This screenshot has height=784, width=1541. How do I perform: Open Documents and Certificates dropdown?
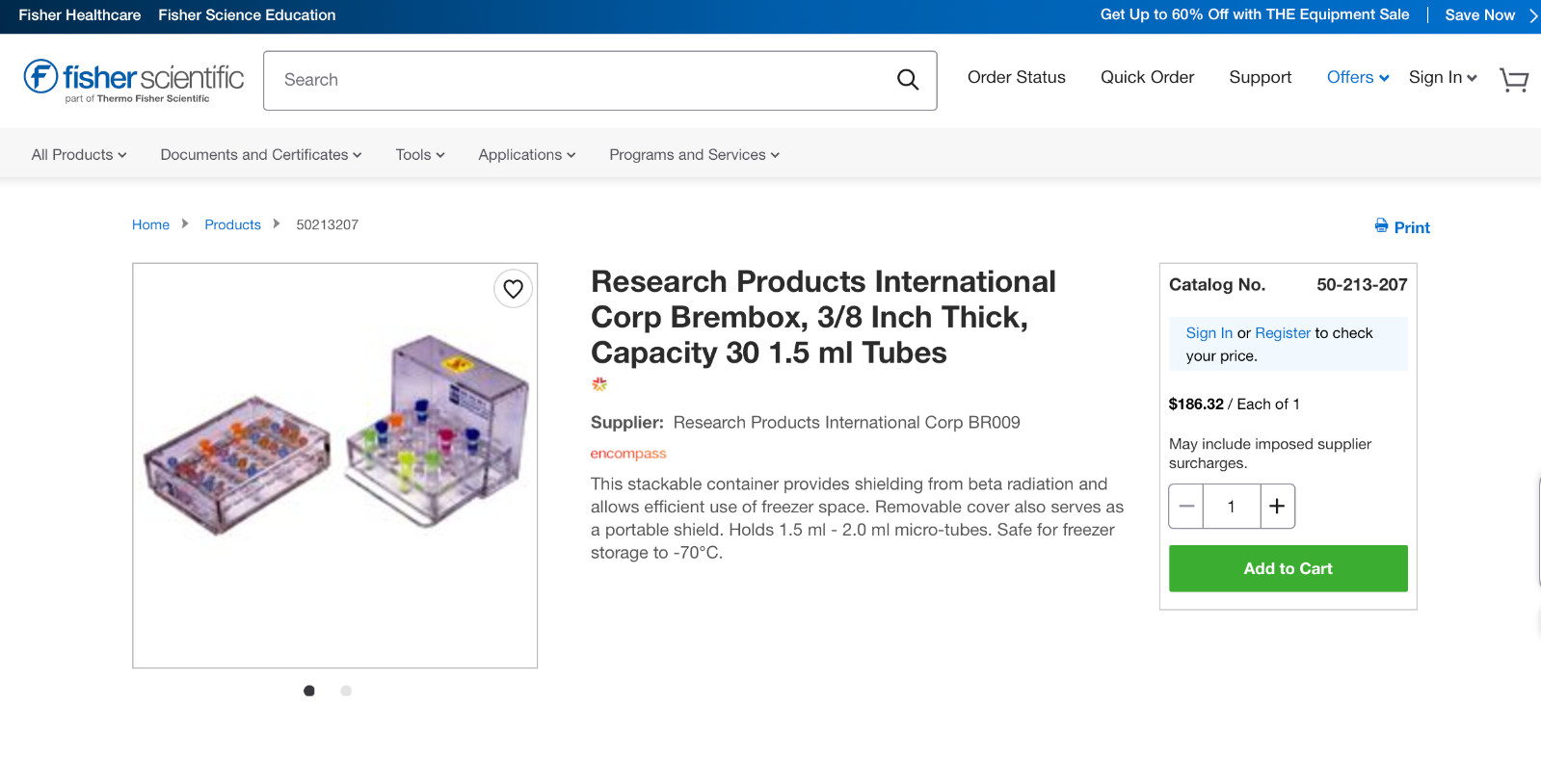[x=261, y=155]
